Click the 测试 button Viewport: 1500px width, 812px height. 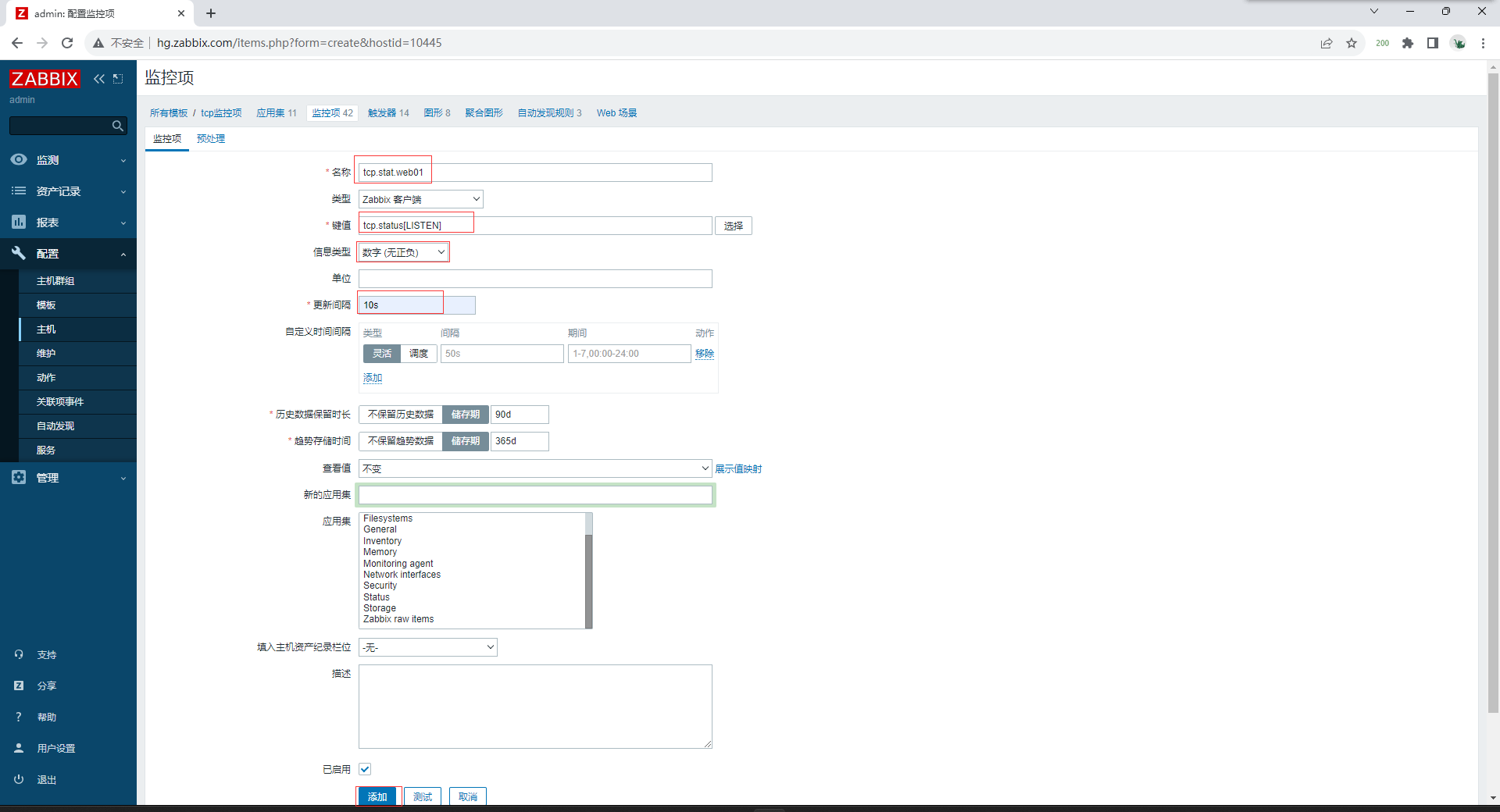point(423,796)
